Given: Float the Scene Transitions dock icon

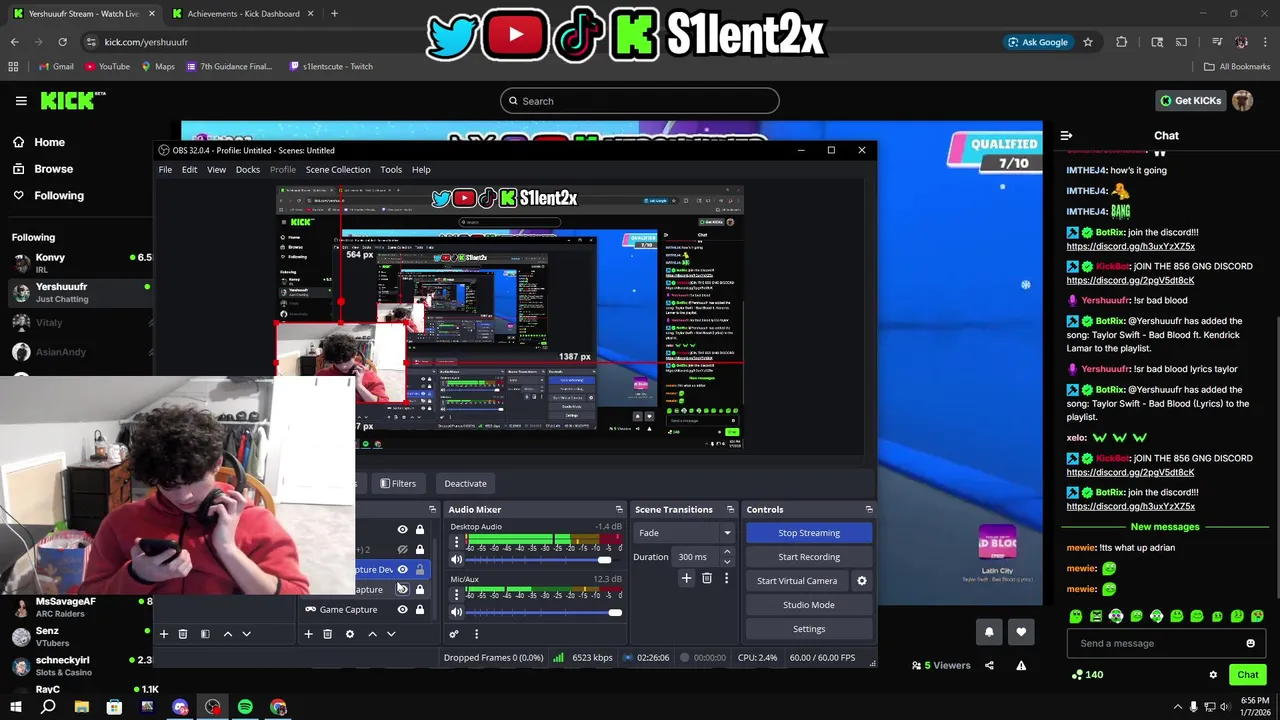Looking at the screenshot, I should (730, 510).
